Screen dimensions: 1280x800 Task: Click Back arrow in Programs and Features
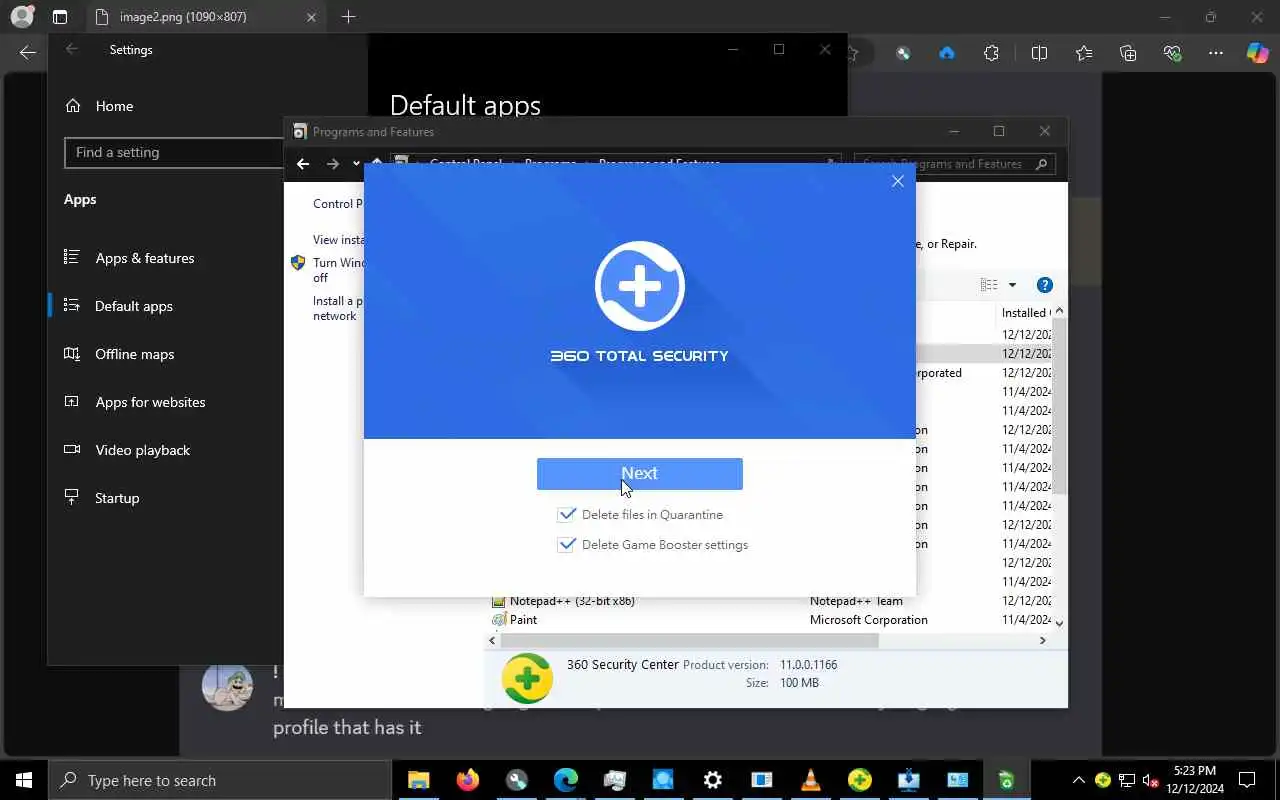tap(303, 164)
